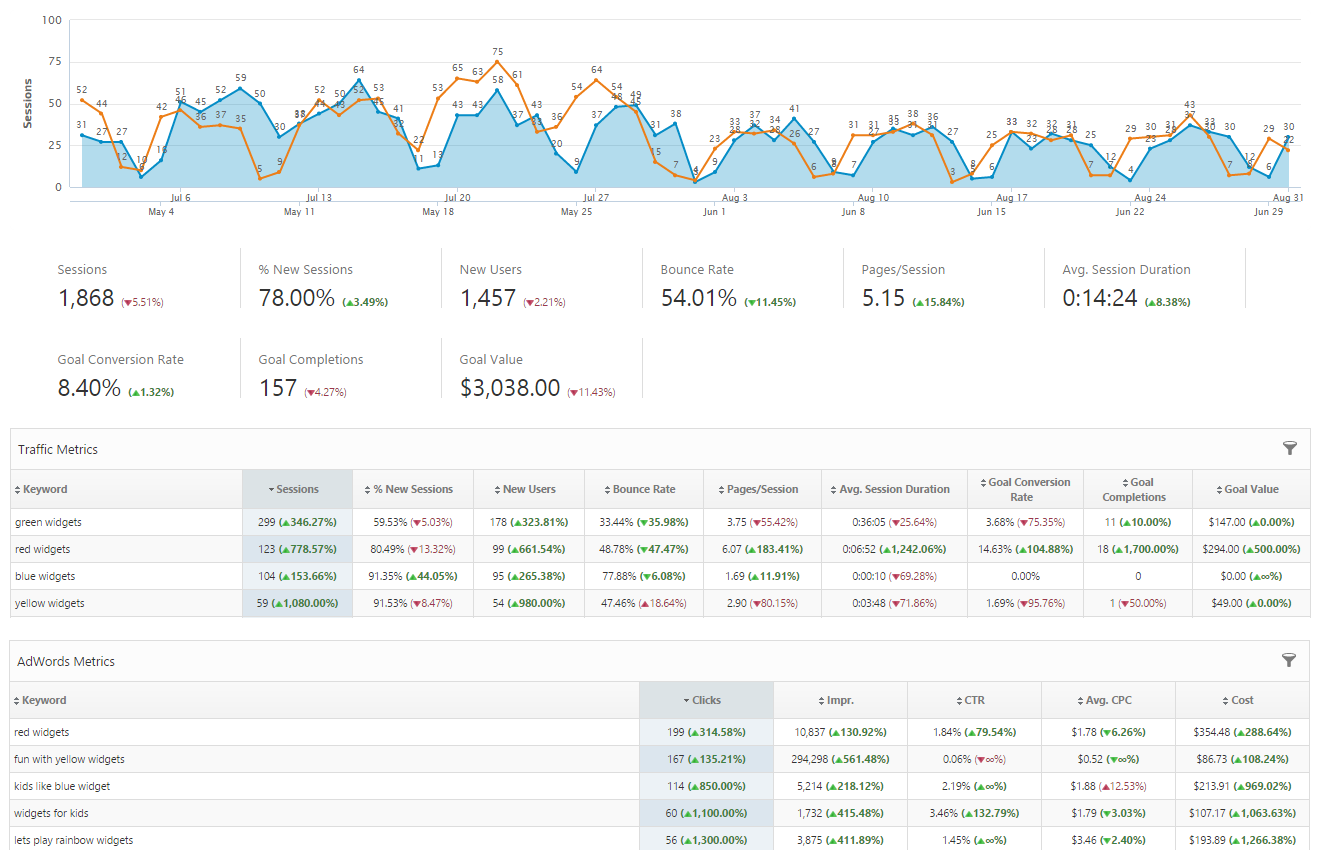
Task: Click the Aug 17 date label on chart axis
Action: [x=1012, y=198]
